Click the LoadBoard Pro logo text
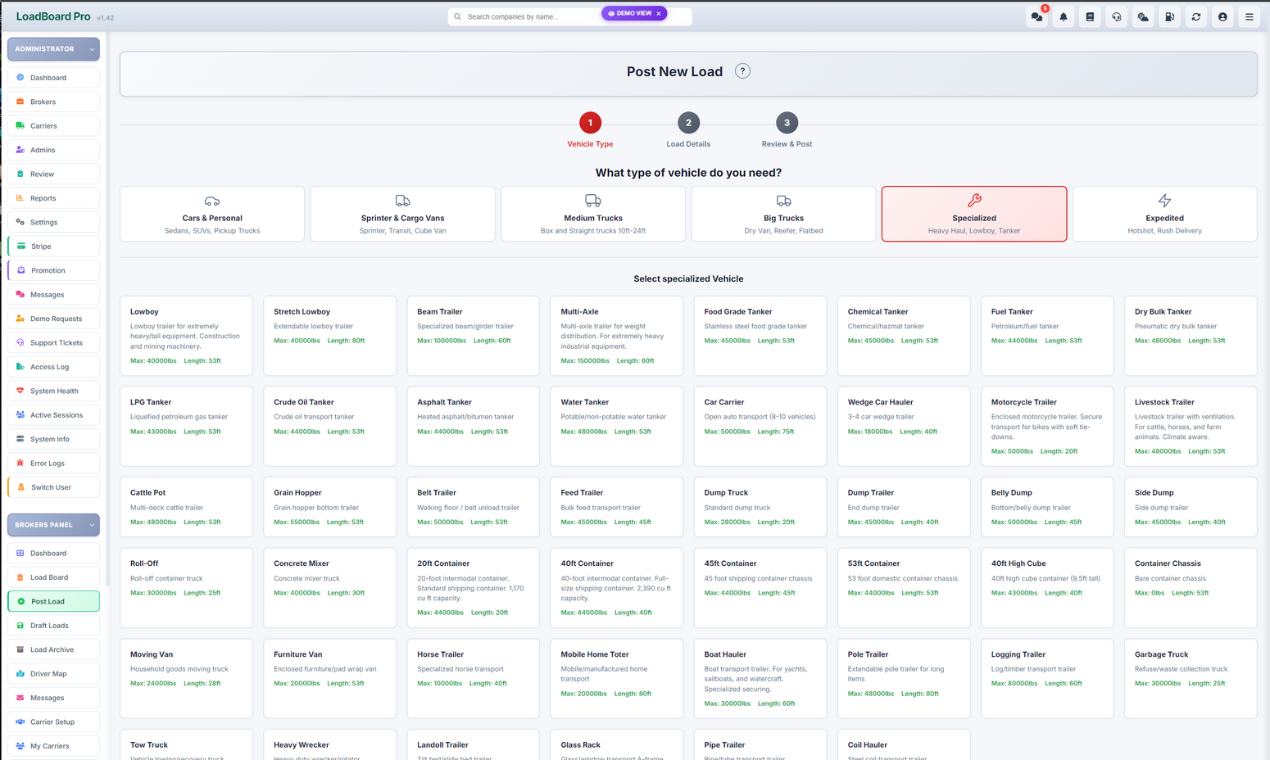The image size is (1270, 760). point(53,17)
